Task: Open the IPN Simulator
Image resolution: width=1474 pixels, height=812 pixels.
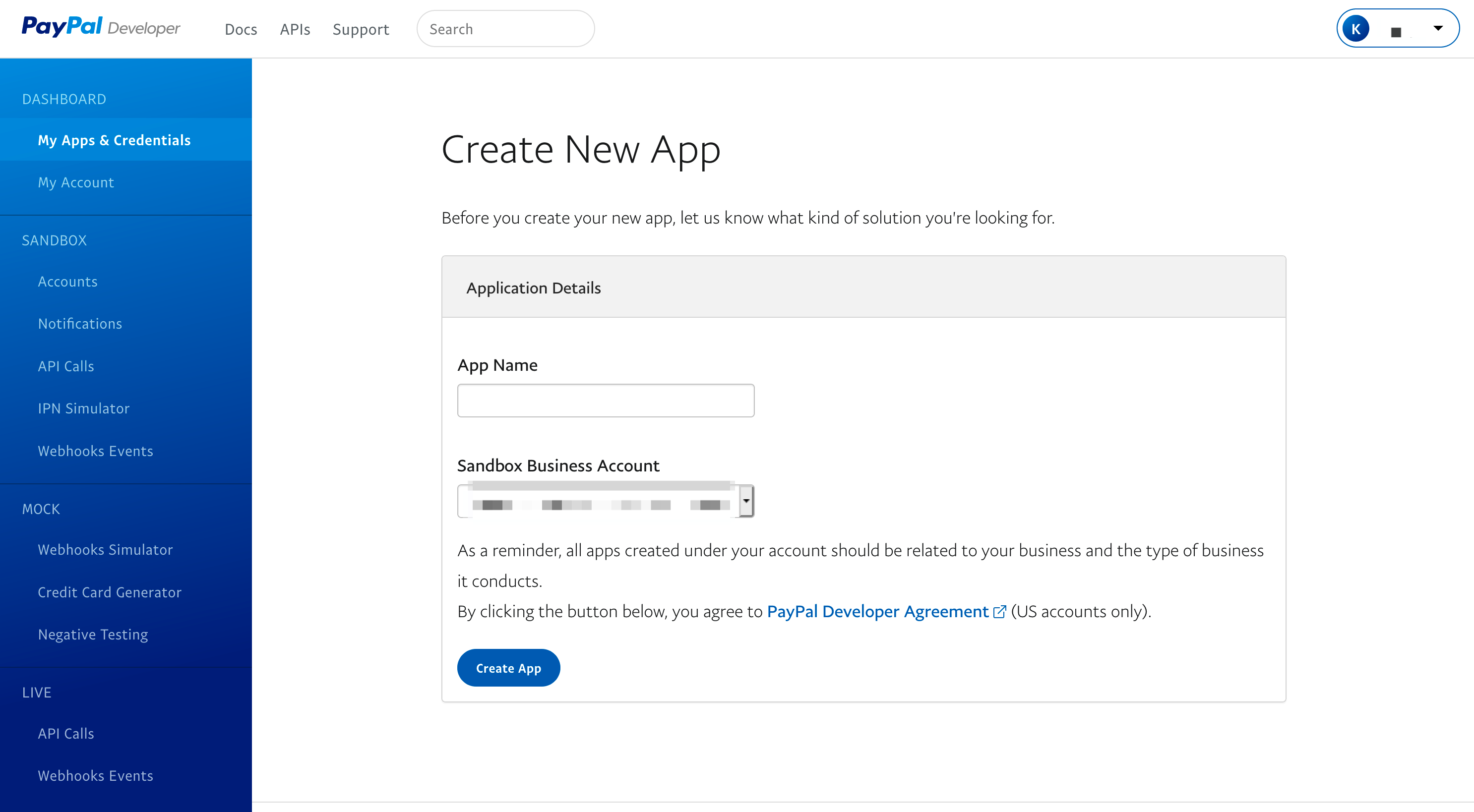Action: tap(83, 408)
